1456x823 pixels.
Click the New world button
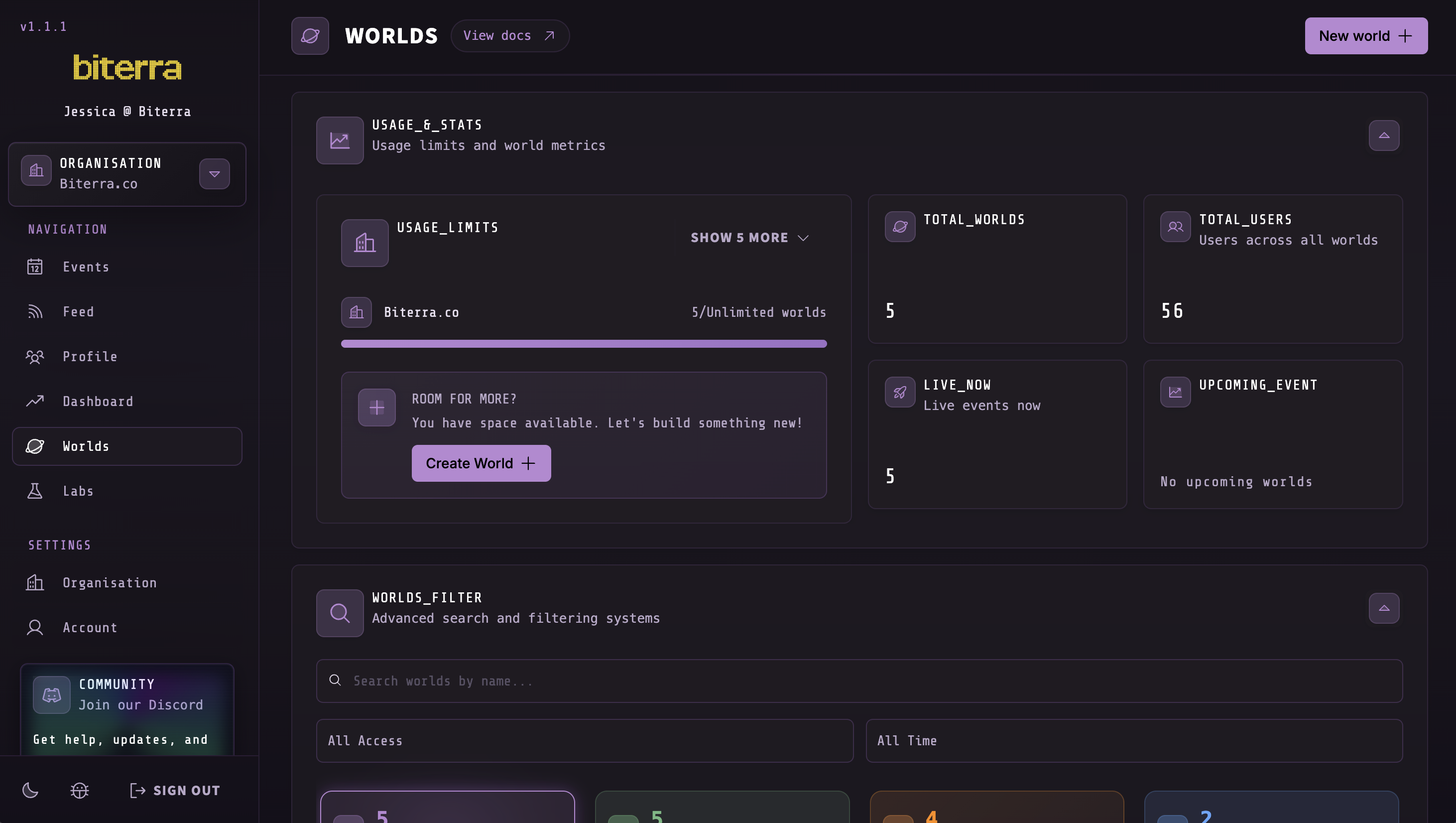coord(1365,36)
